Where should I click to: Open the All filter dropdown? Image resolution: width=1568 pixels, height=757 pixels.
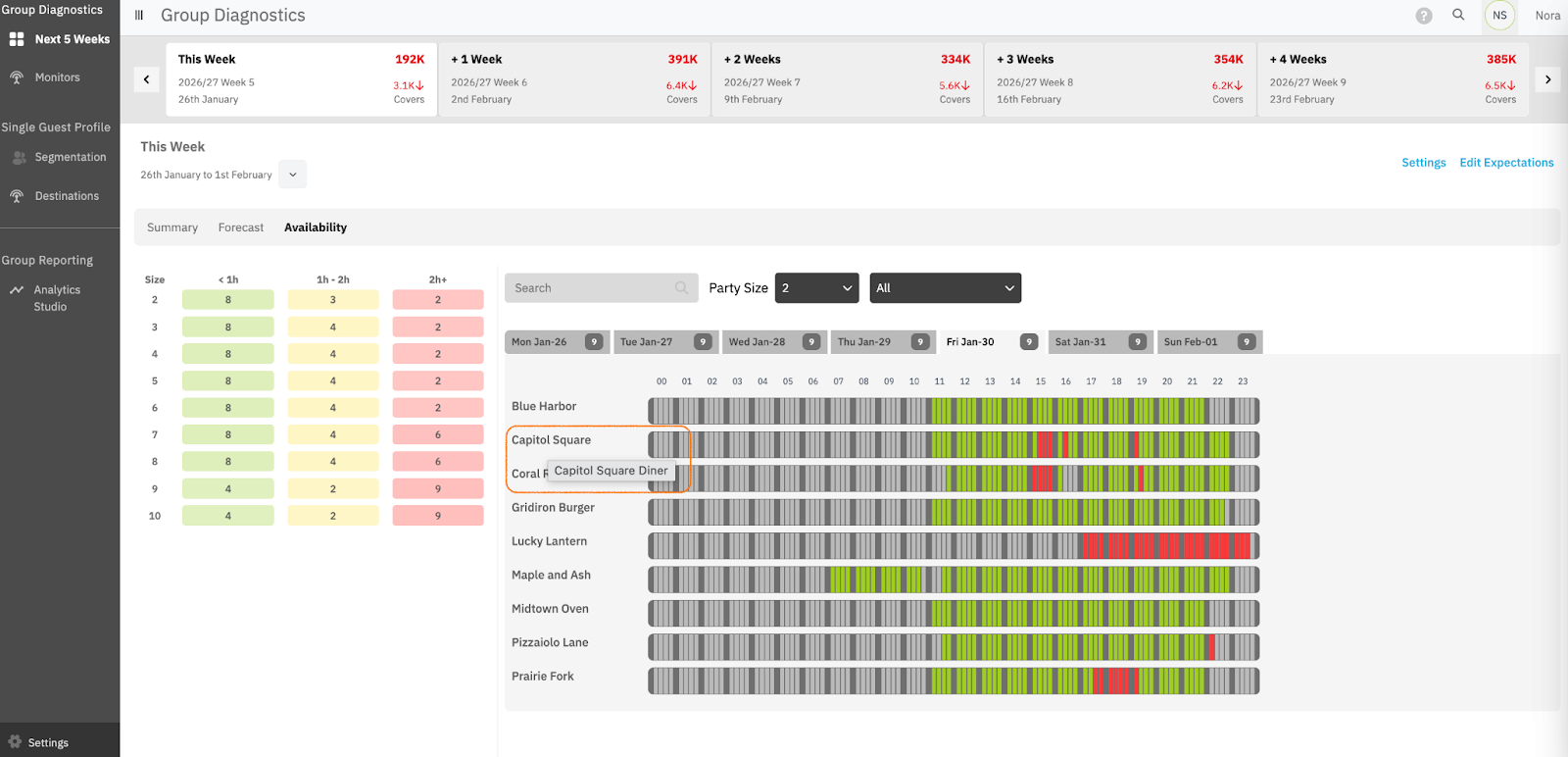[945, 288]
